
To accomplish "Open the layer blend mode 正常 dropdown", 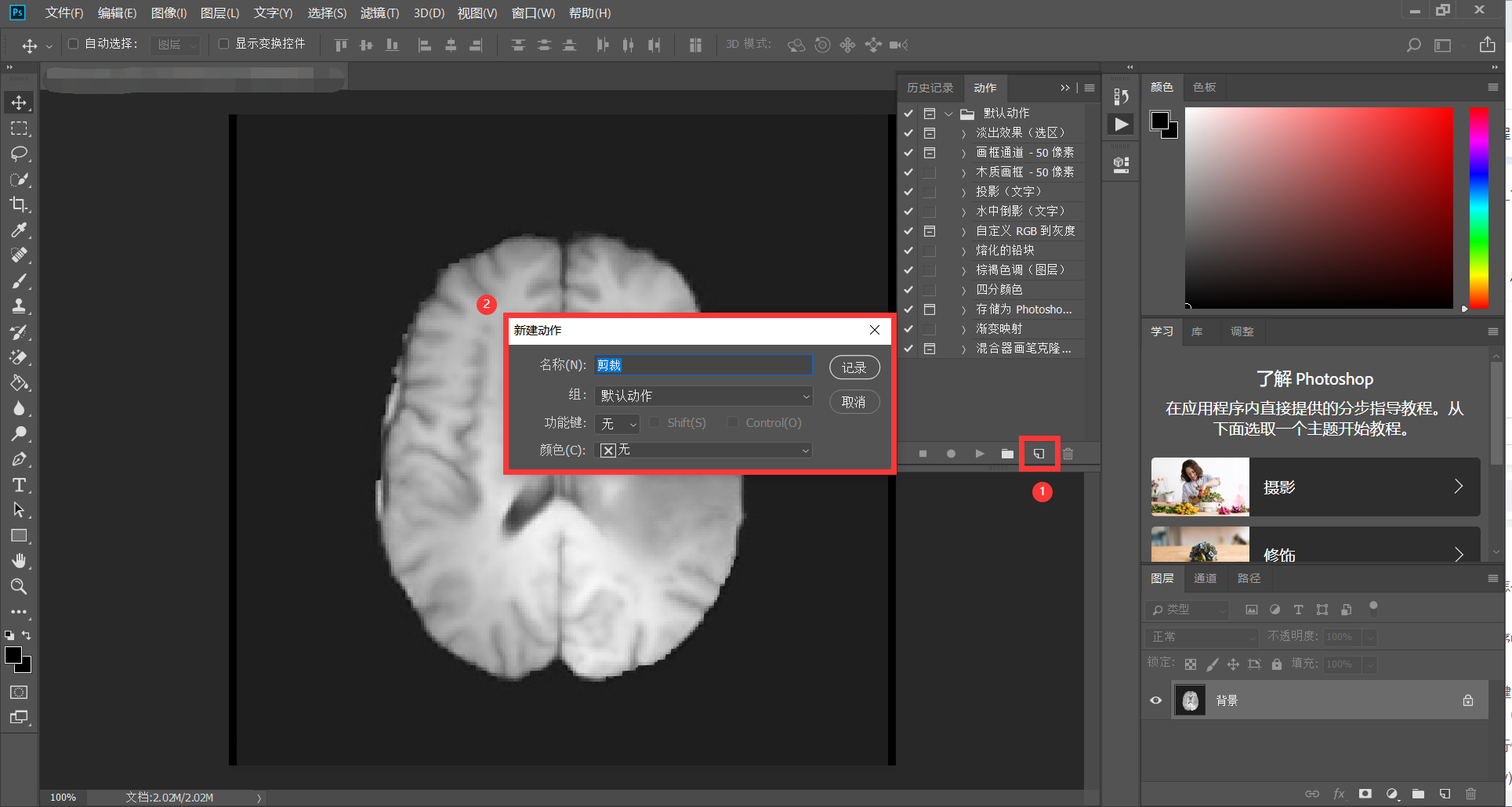I will click(1202, 637).
